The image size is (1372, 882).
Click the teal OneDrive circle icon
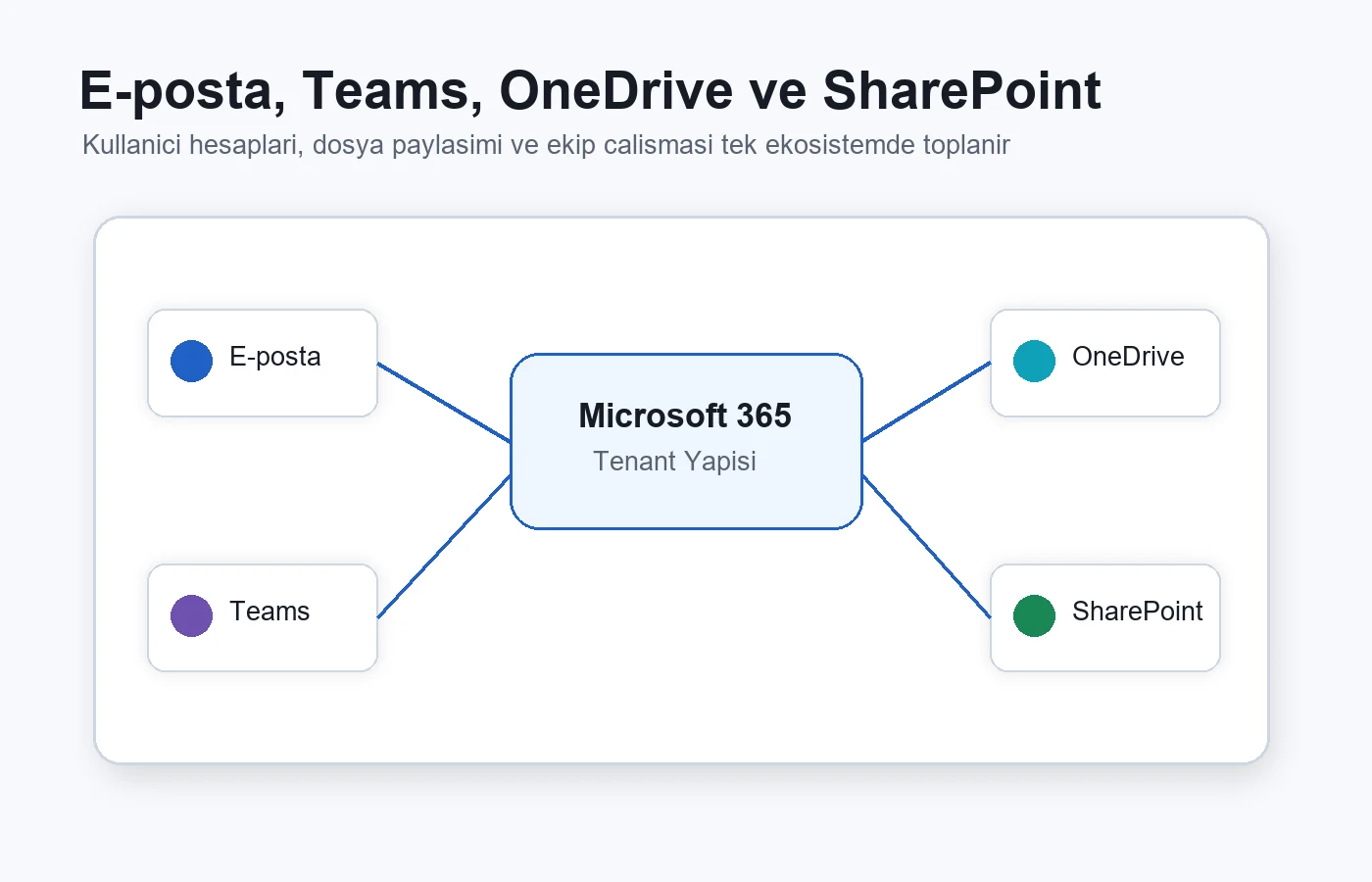click(1034, 361)
